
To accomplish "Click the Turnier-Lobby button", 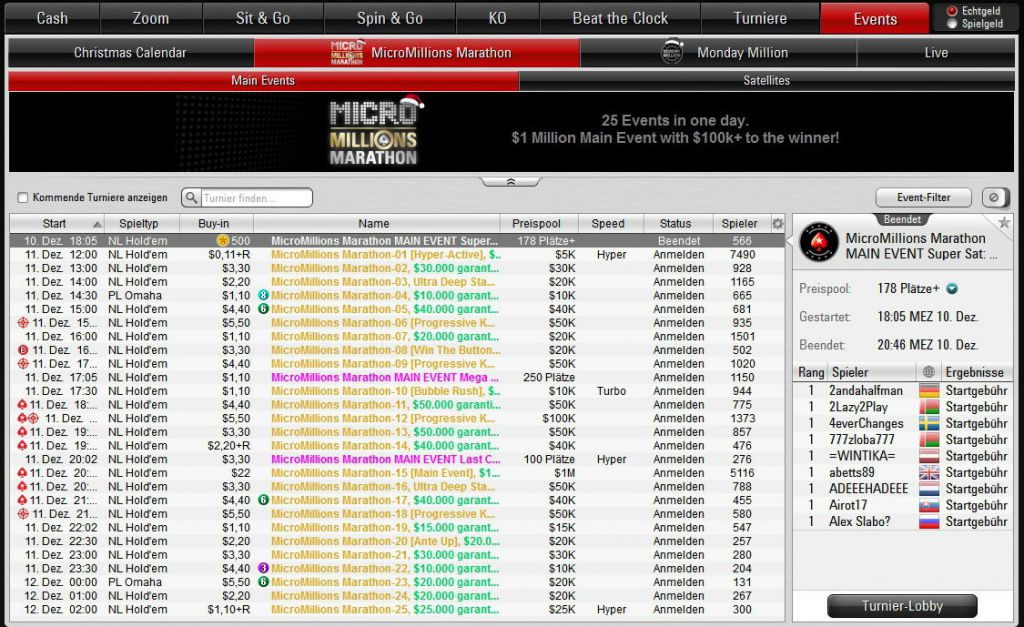I will (x=902, y=606).
